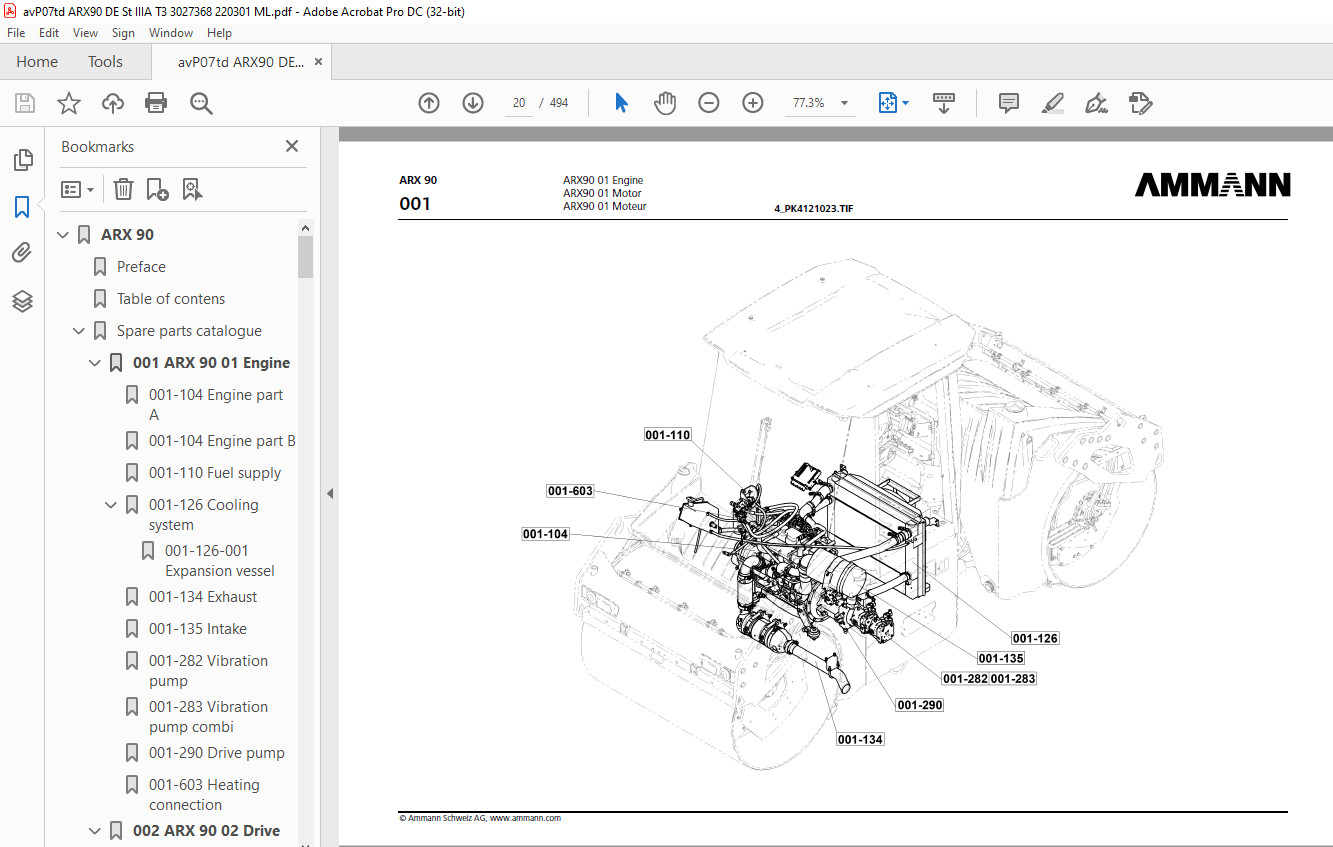
Task: Collapse the 001-126 Cooling system bookmark
Action: (111, 505)
